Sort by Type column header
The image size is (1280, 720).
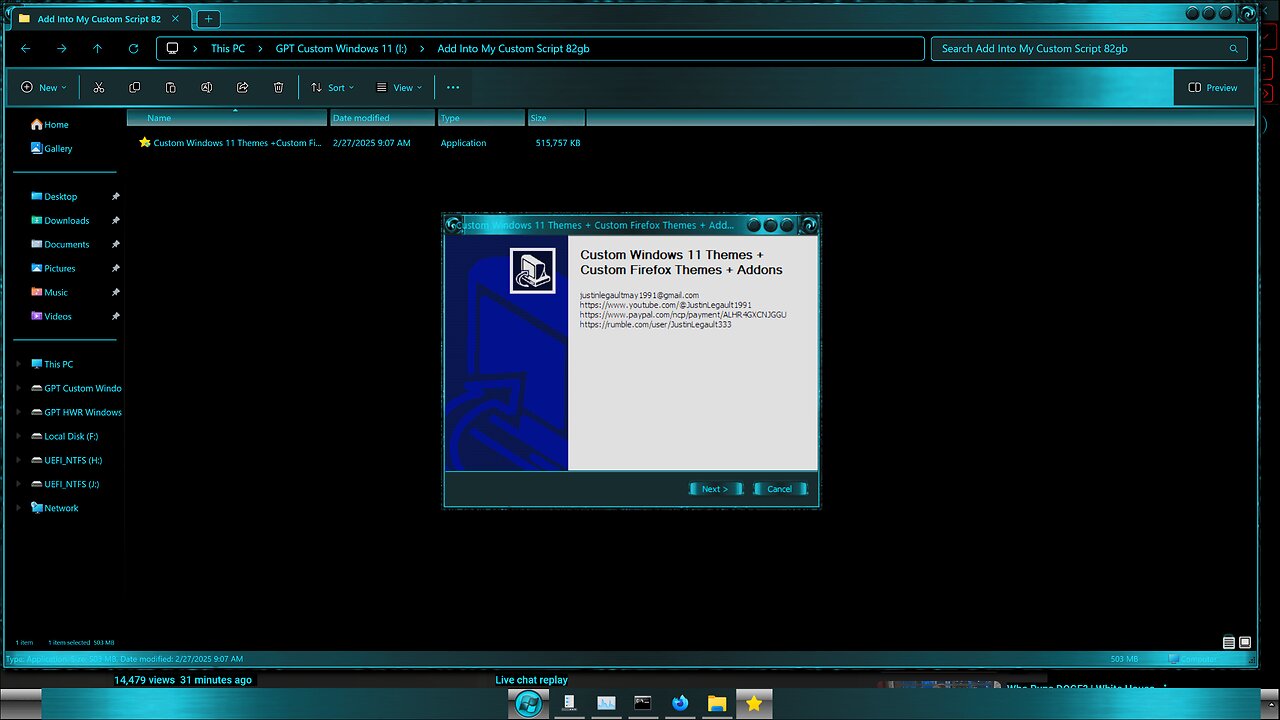coord(481,118)
